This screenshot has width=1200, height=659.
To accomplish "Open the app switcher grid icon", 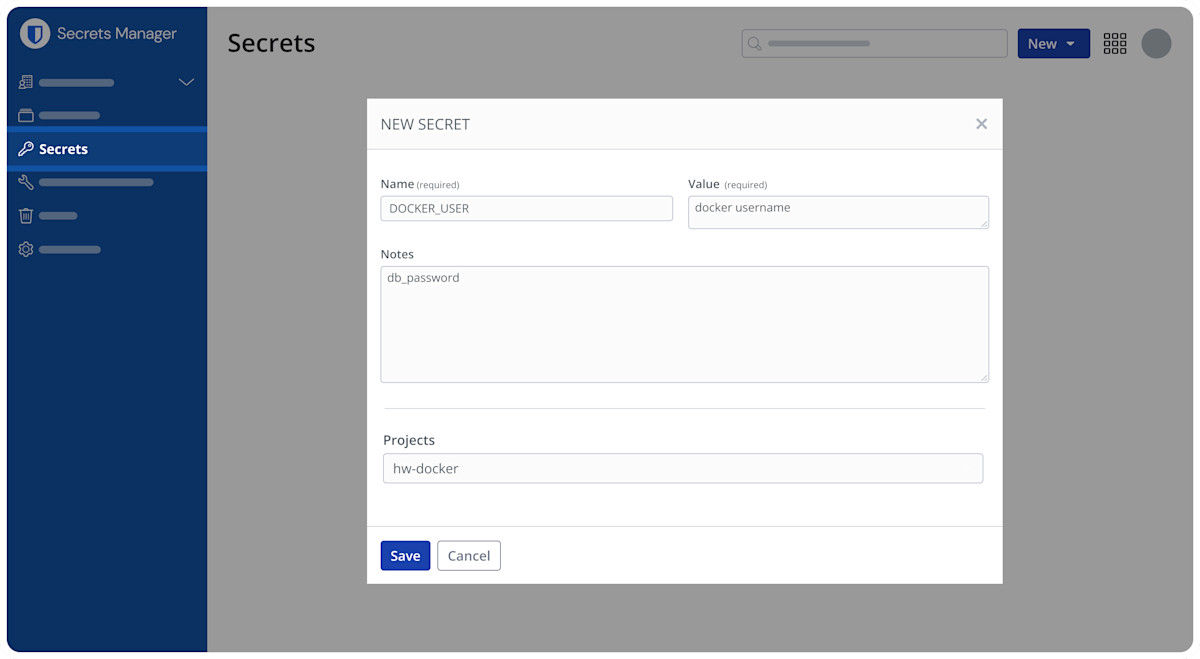I will point(1115,43).
